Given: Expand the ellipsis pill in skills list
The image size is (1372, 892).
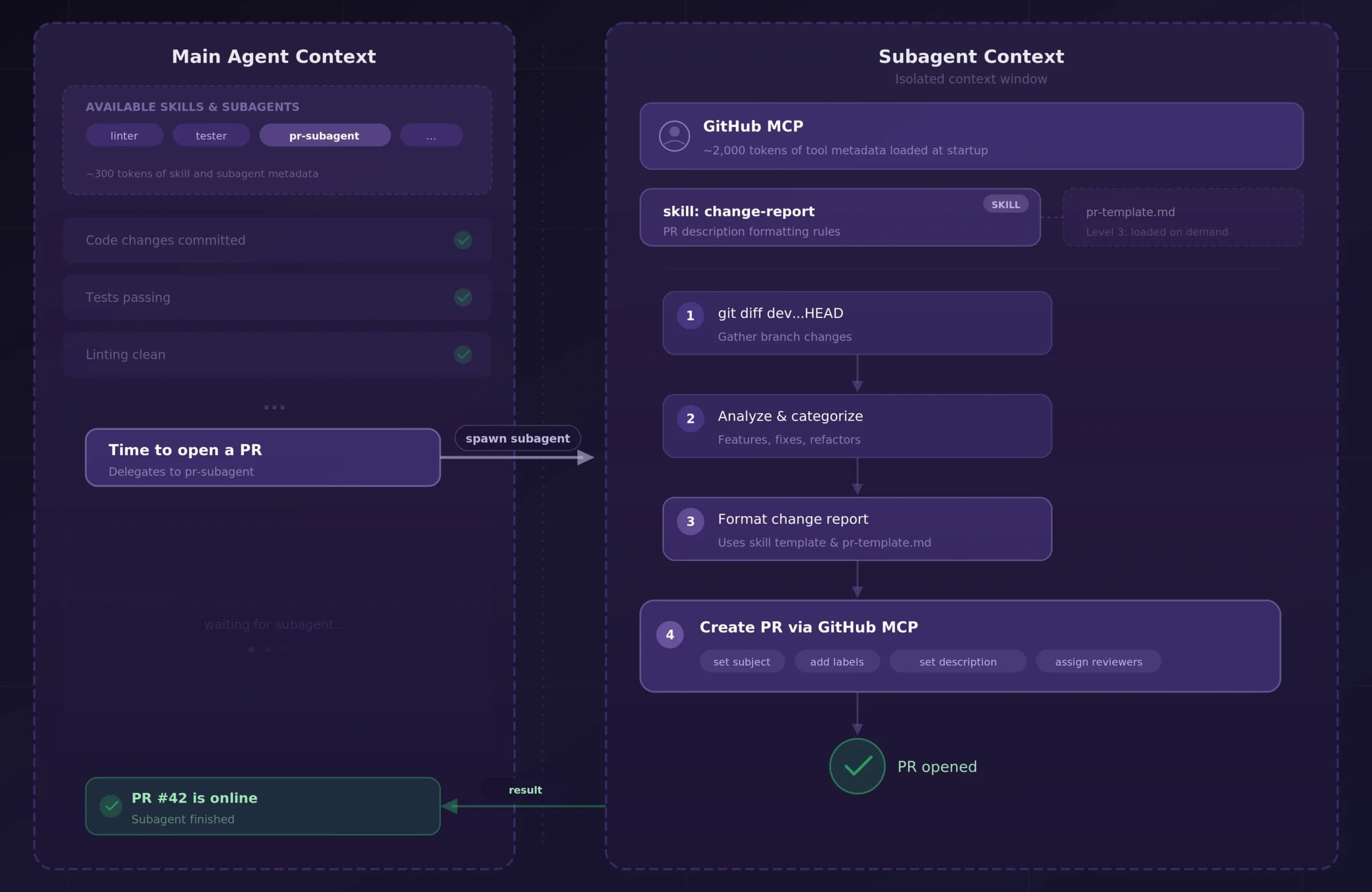Looking at the screenshot, I should [430, 135].
